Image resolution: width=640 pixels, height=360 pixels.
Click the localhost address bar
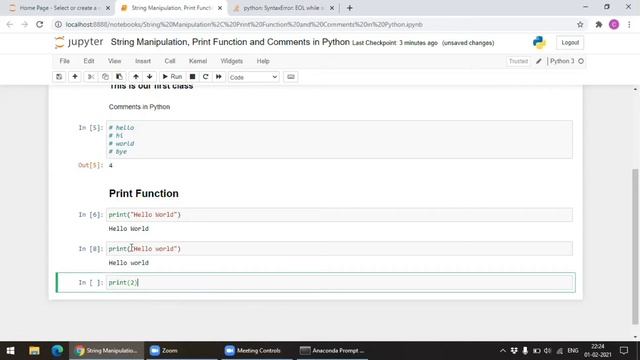[244, 24]
